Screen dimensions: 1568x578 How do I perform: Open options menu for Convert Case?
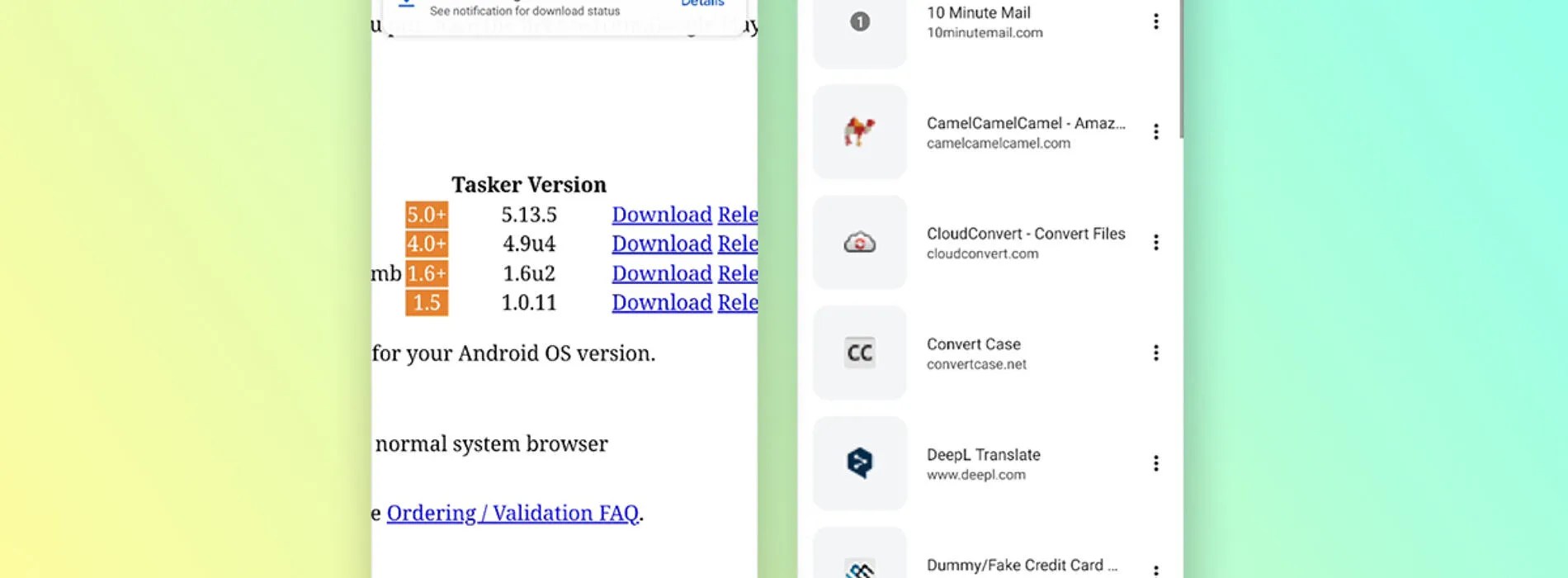pos(1155,353)
